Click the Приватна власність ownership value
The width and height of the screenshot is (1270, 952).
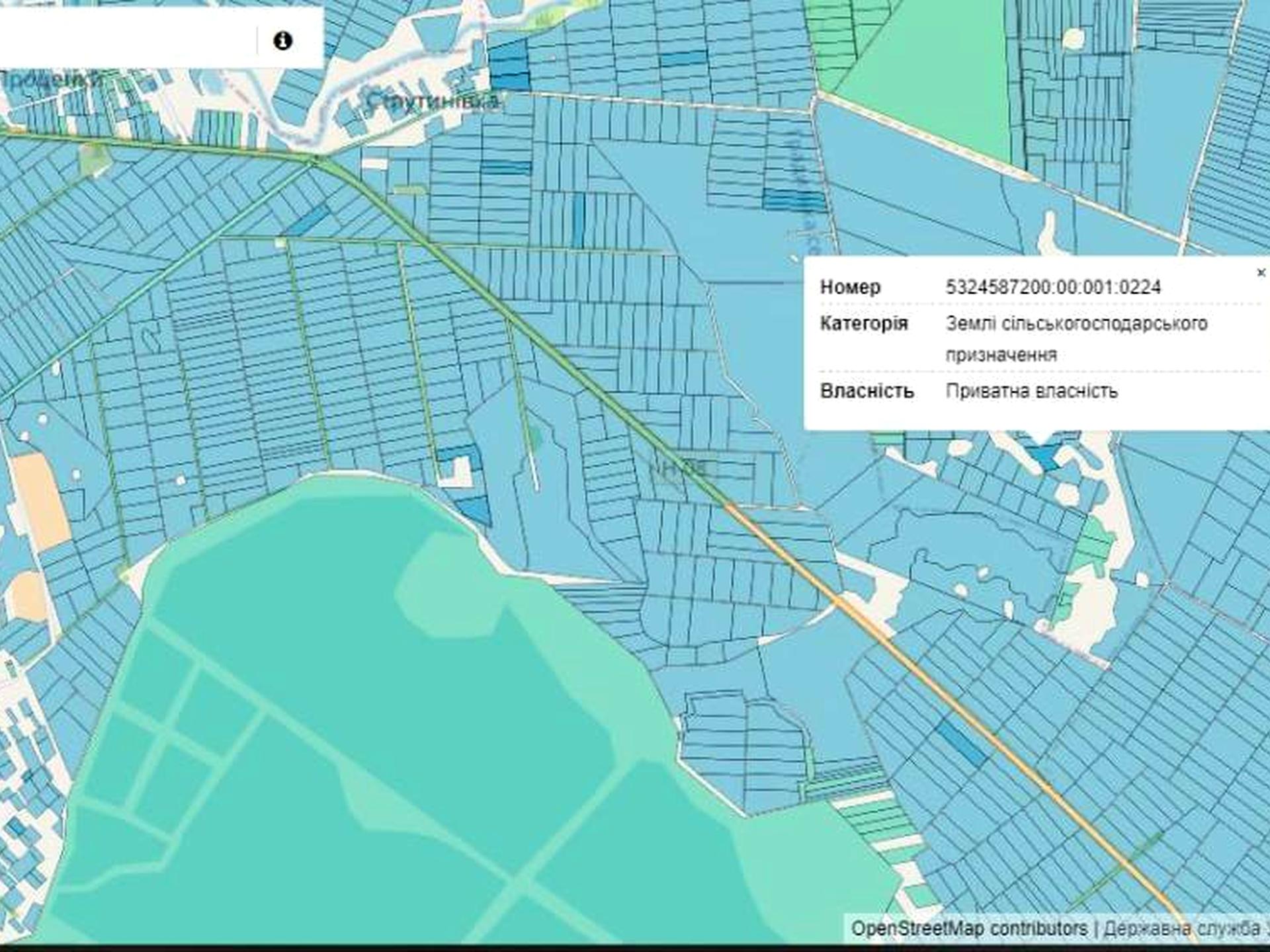(1031, 391)
